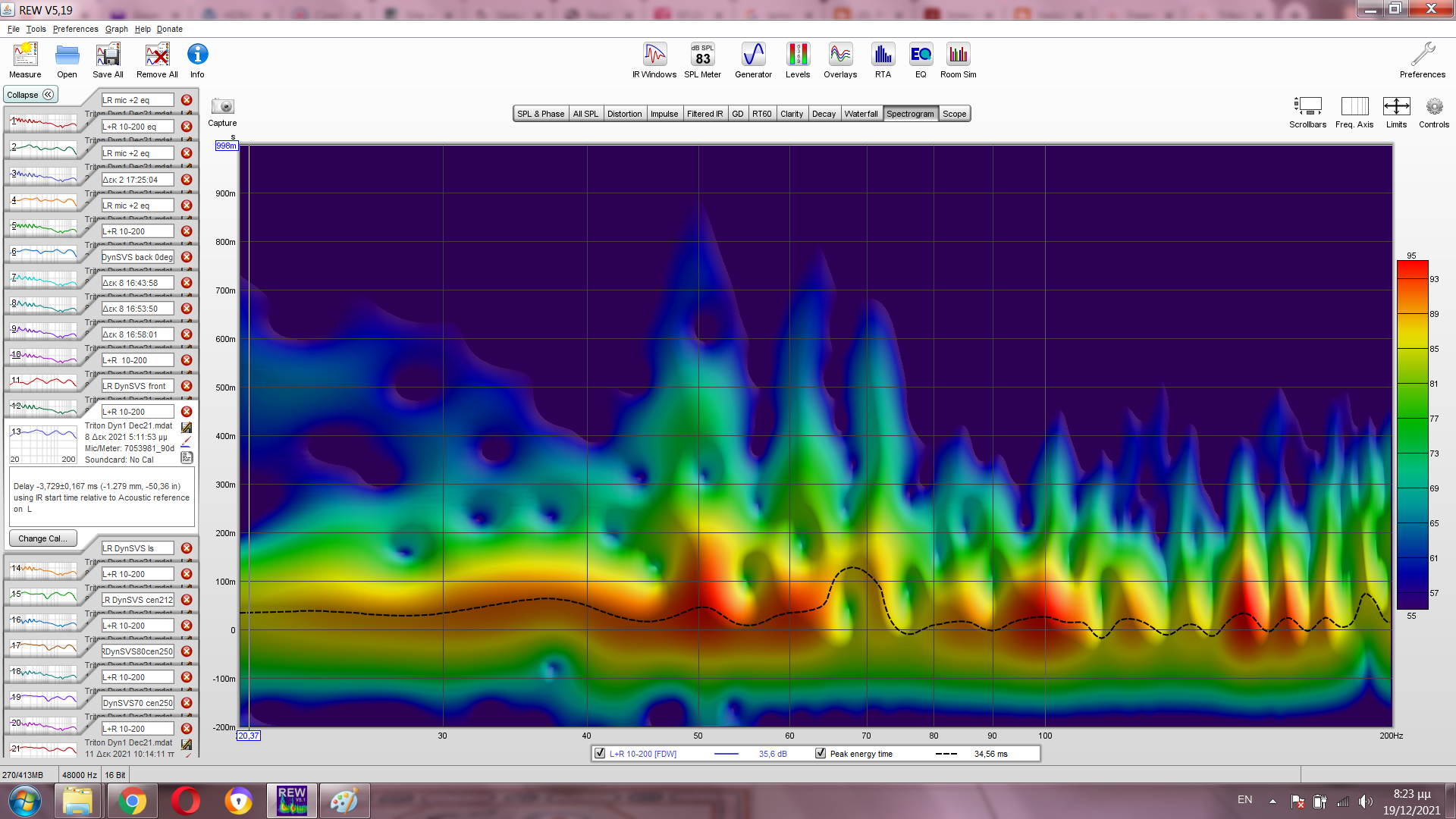1456x819 pixels.
Task: Switch to the Decay tab
Action: tap(824, 114)
